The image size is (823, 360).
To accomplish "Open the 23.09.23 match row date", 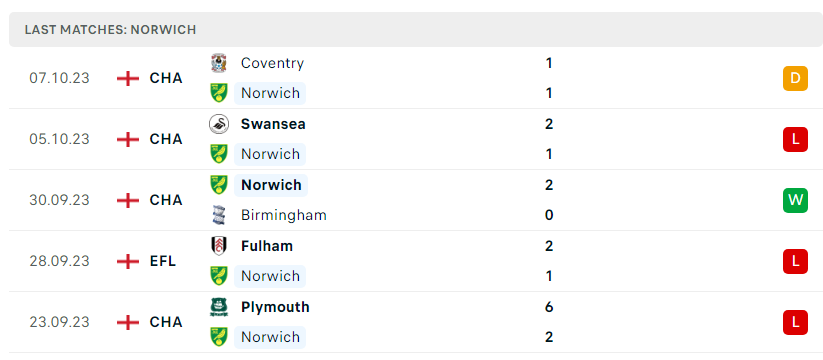I will tap(59, 322).
